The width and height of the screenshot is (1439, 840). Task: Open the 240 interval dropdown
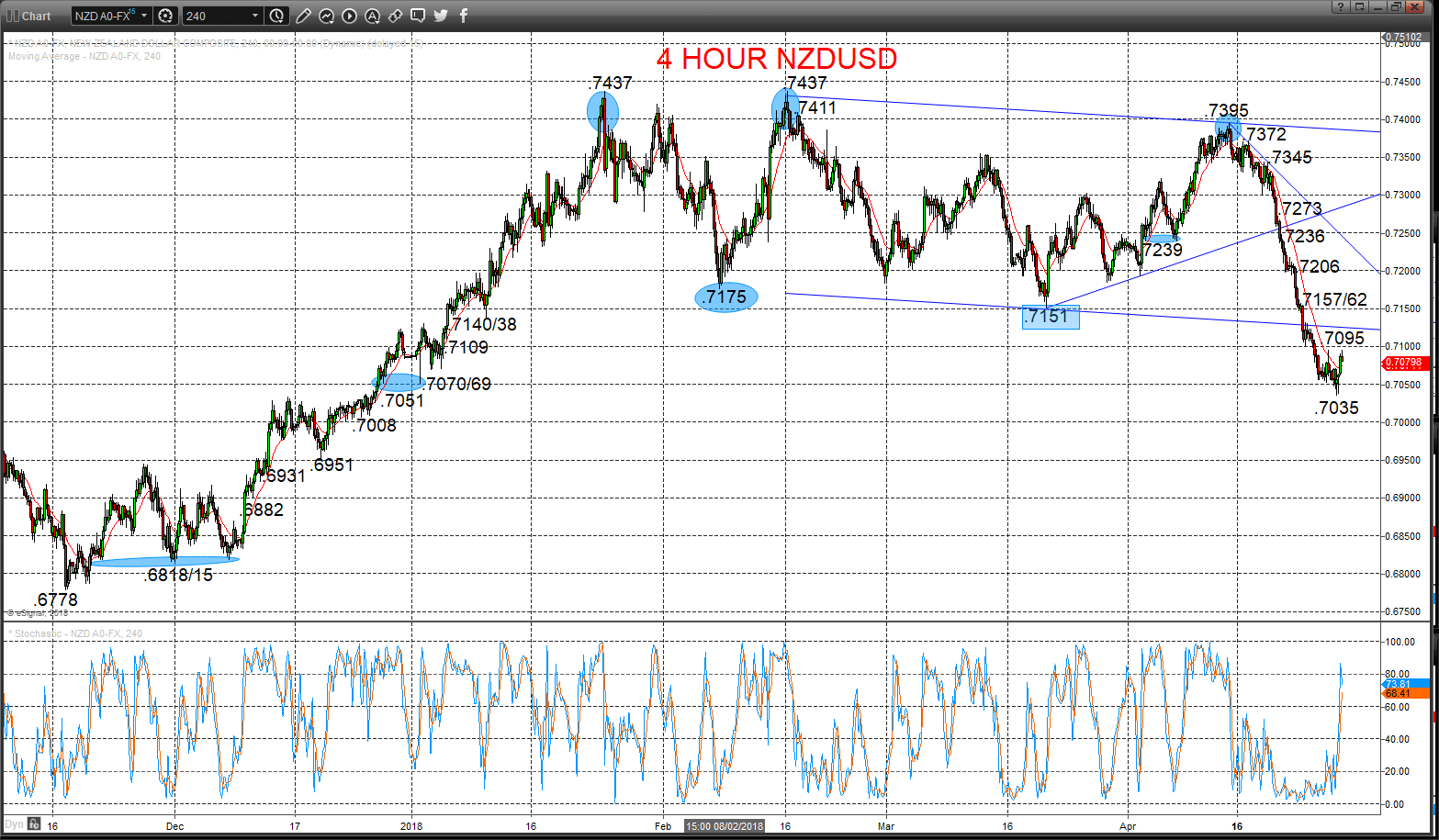tap(222, 16)
